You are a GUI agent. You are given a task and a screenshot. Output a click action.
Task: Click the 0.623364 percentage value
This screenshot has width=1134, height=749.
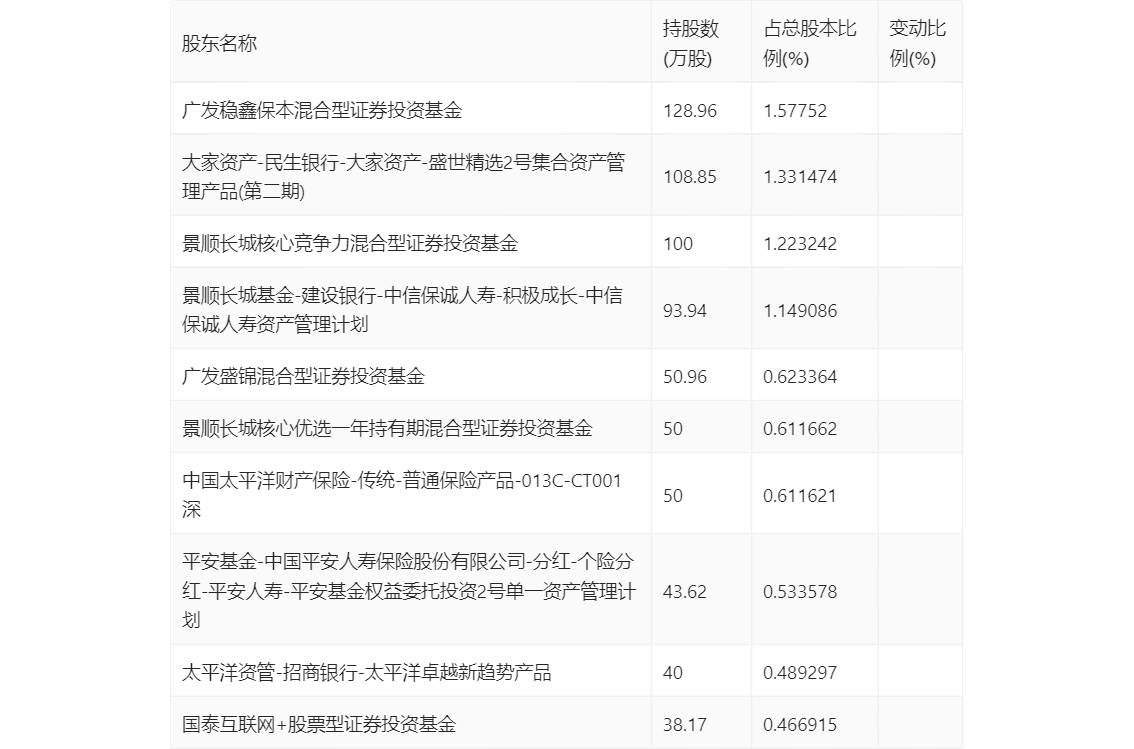(x=800, y=377)
